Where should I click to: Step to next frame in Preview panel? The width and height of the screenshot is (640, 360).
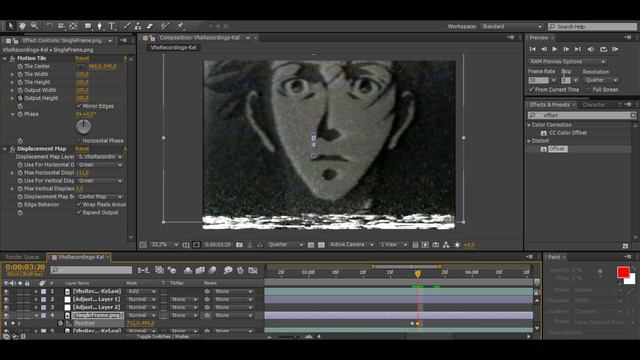(566, 49)
